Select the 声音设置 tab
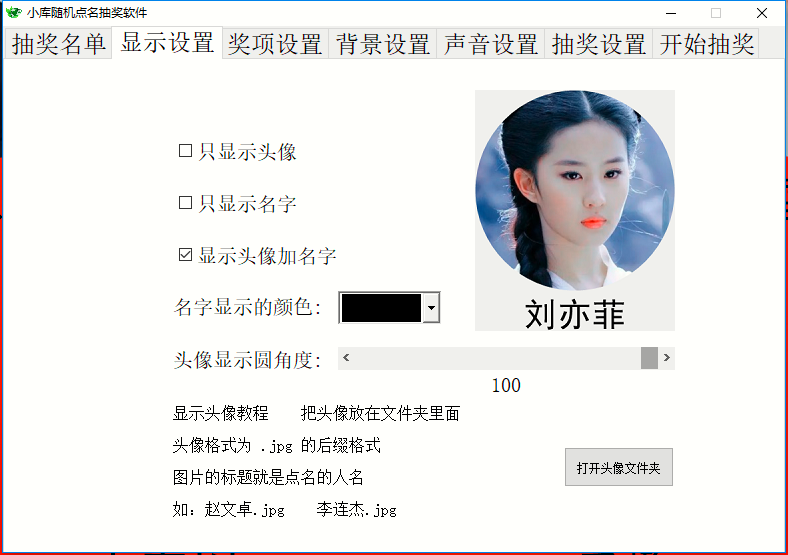This screenshot has height=555, width=788. 491,44
